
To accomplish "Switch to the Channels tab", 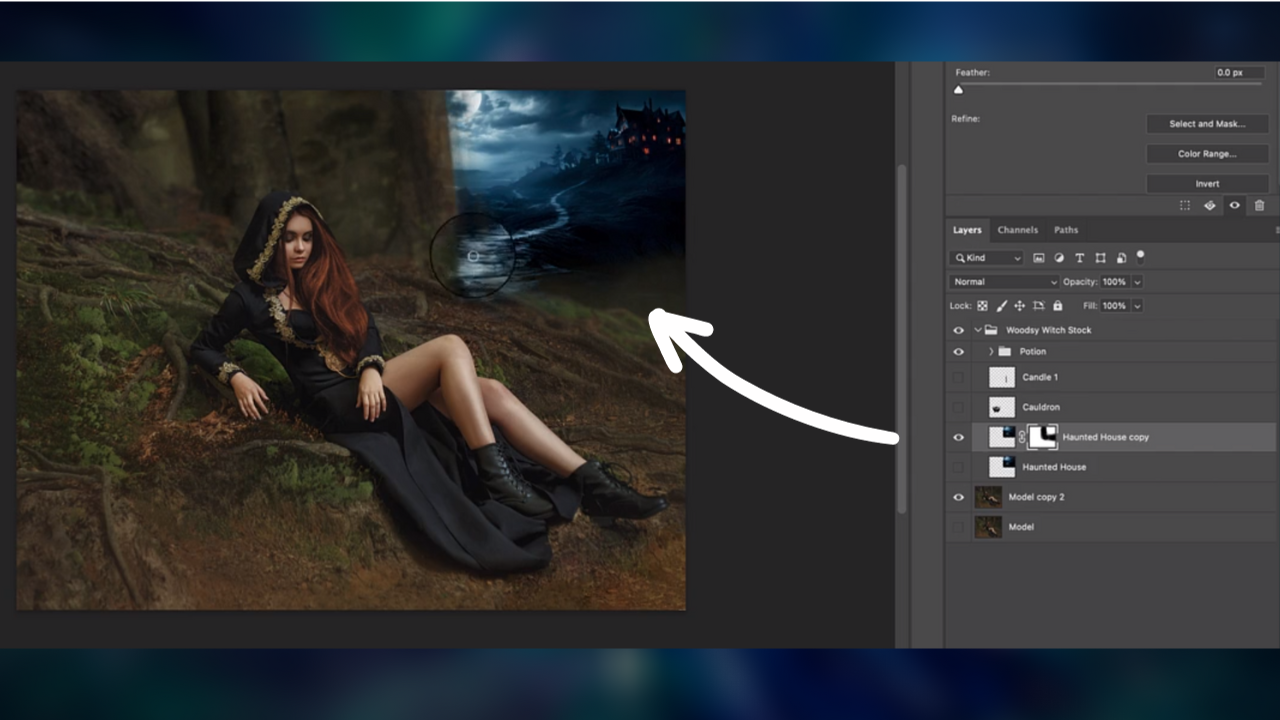I will 1018,230.
